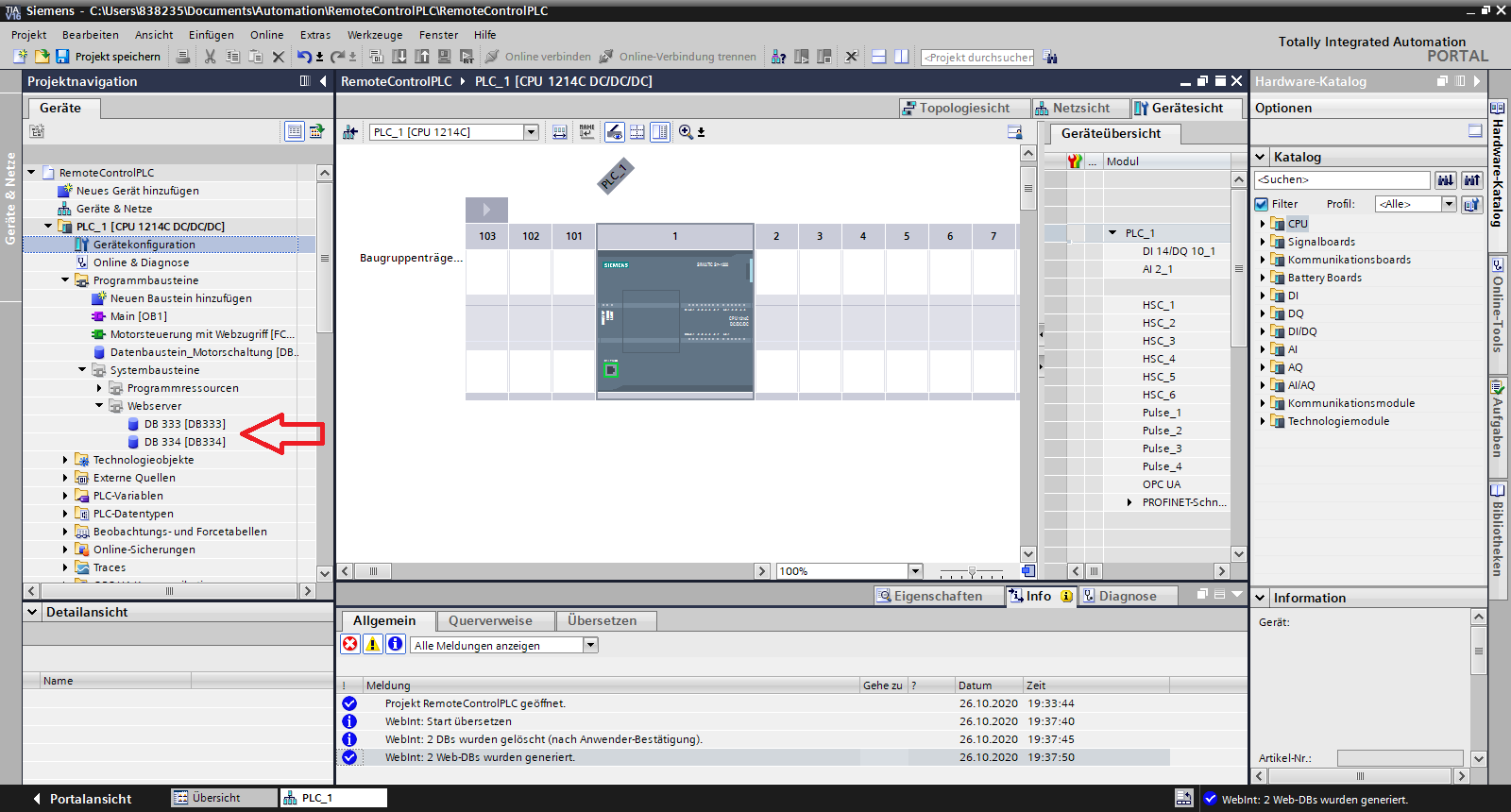Click the undo arrow in toolbar
Screen dimensions: 1511x812
tap(303, 57)
